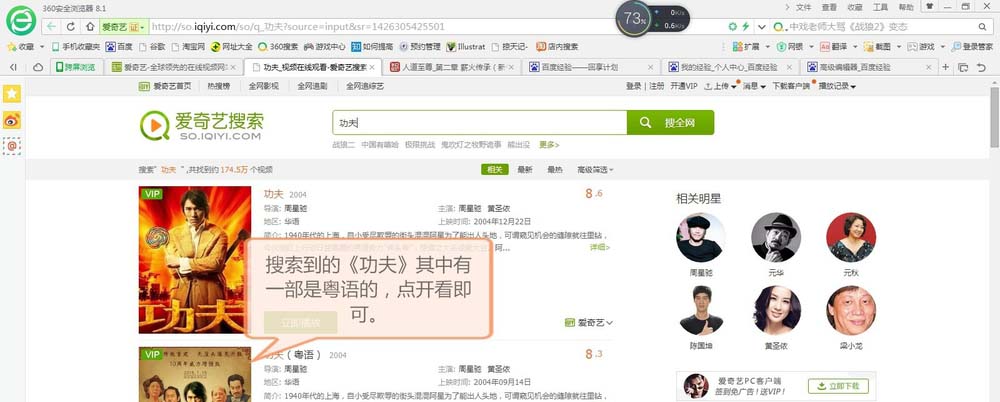Select the 最新 sort option
Image resolution: width=1000 pixels, height=402 pixels.
tap(525, 170)
